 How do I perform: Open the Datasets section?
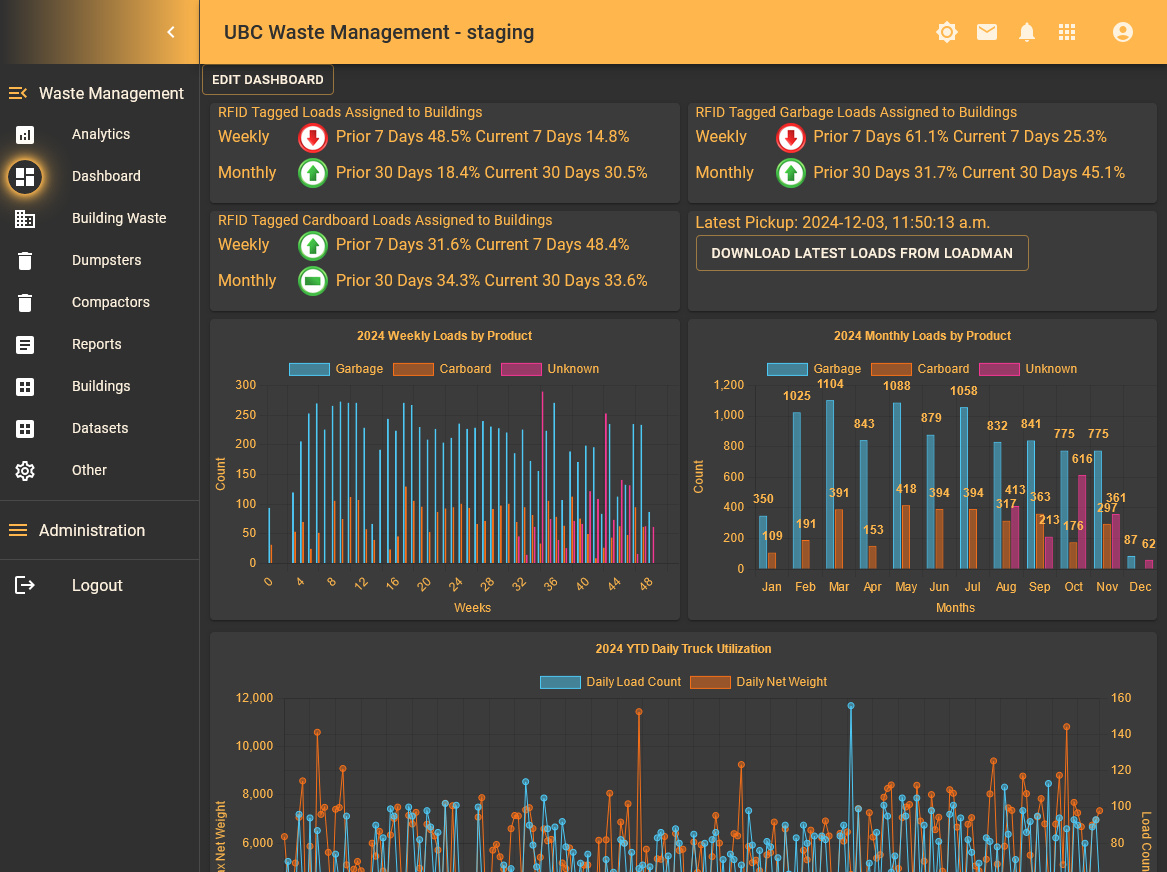pyautogui.click(x=100, y=428)
